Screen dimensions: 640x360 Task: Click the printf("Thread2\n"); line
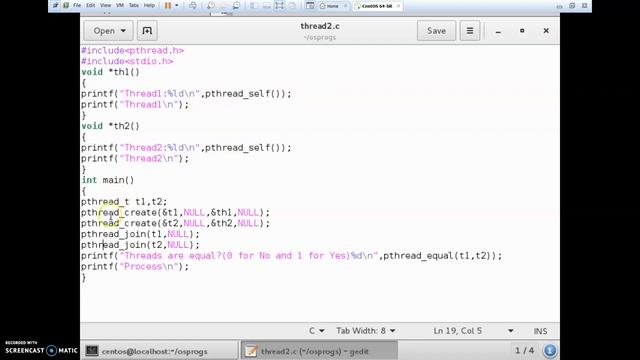point(135,158)
